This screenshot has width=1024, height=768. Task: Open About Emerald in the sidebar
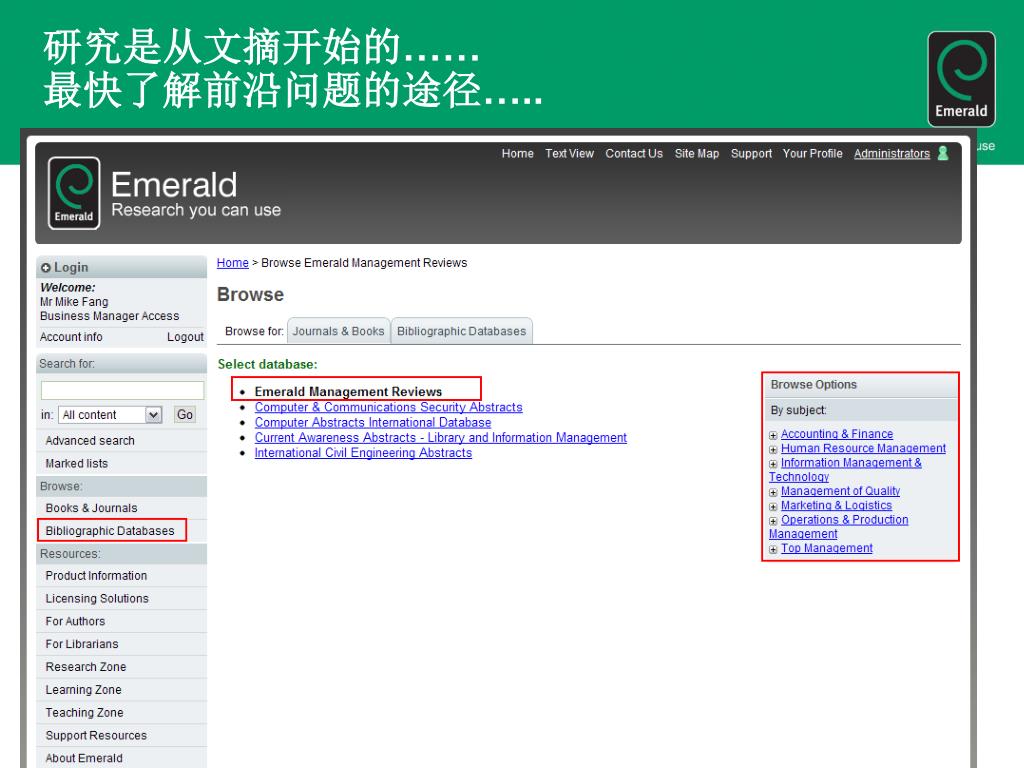pyautogui.click(x=84, y=758)
